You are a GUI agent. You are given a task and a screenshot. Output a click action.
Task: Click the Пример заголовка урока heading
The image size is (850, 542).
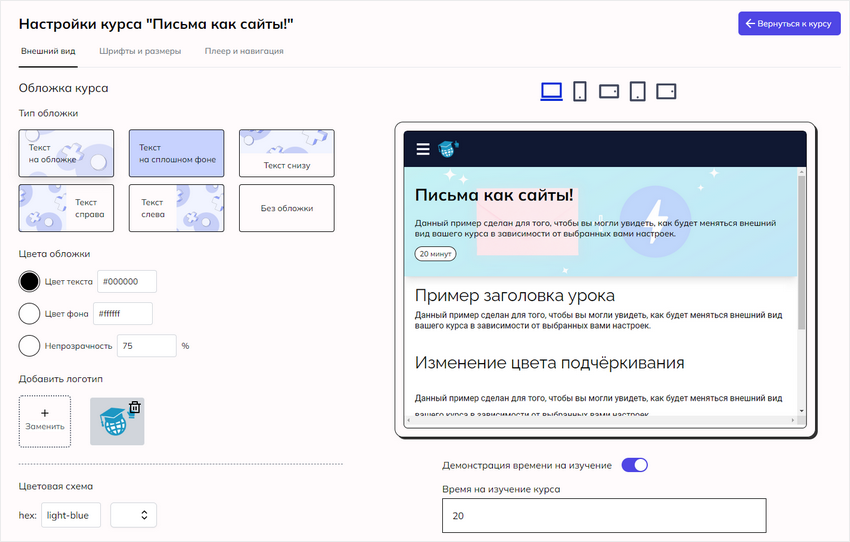(x=514, y=295)
